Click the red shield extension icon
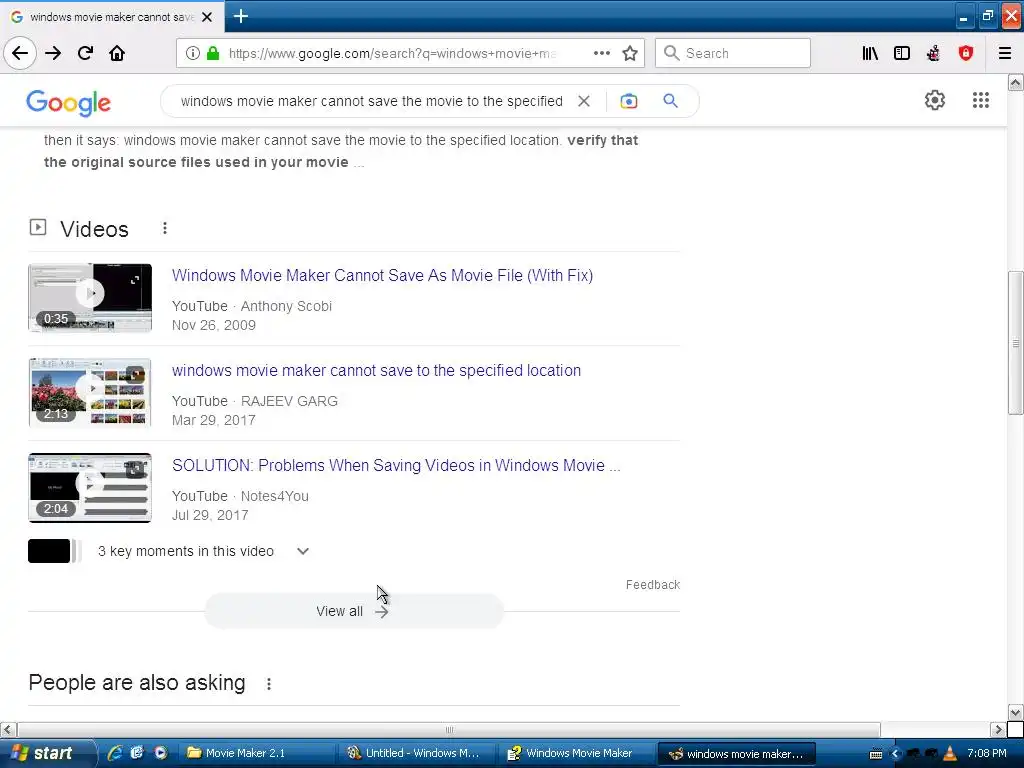 tap(965, 53)
